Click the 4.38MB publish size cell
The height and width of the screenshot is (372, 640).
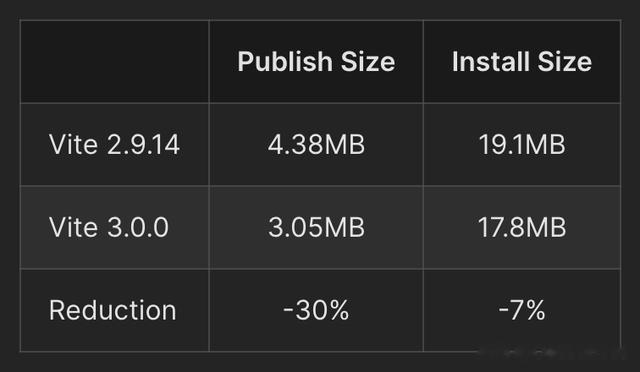316,145
